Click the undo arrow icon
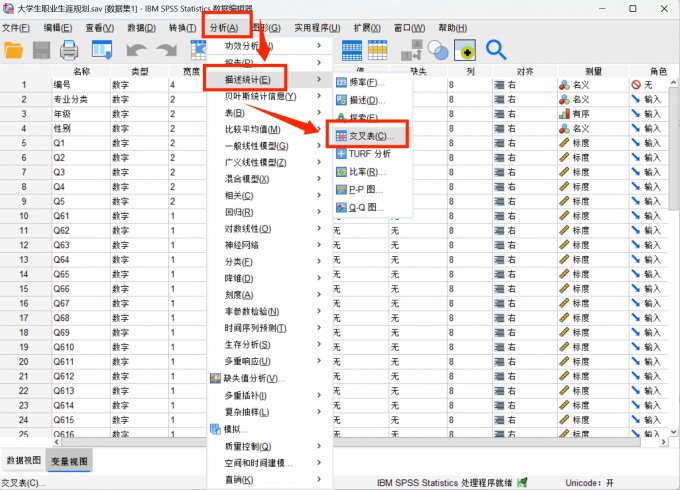This screenshot has height=490, width=680. pos(136,50)
